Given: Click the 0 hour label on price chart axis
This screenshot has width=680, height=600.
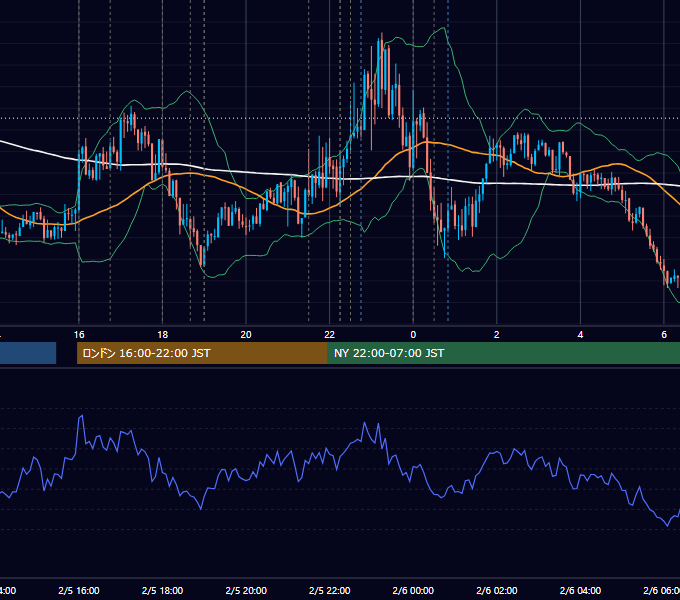Looking at the screenshot, I should coord(413,335).
